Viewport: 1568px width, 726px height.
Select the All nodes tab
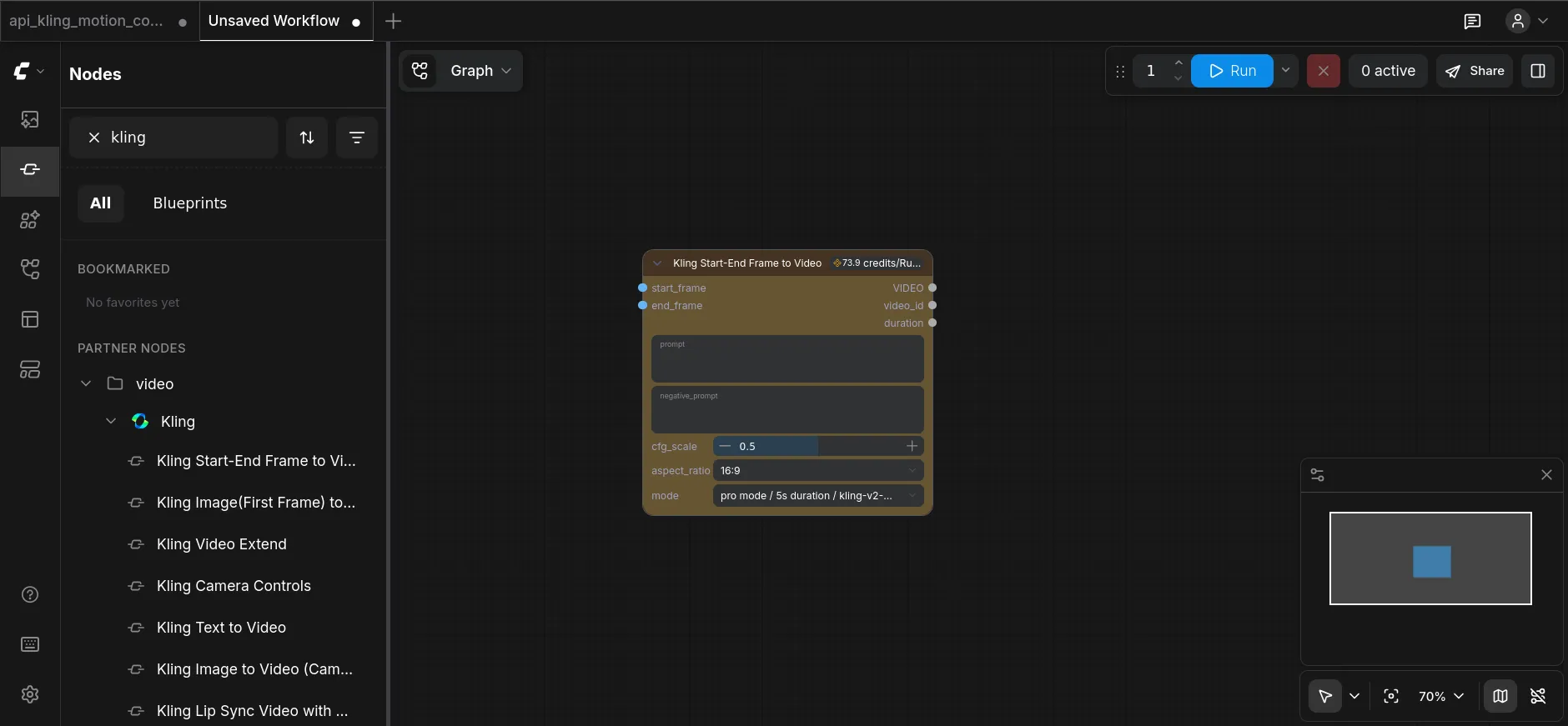pos(101,203)
